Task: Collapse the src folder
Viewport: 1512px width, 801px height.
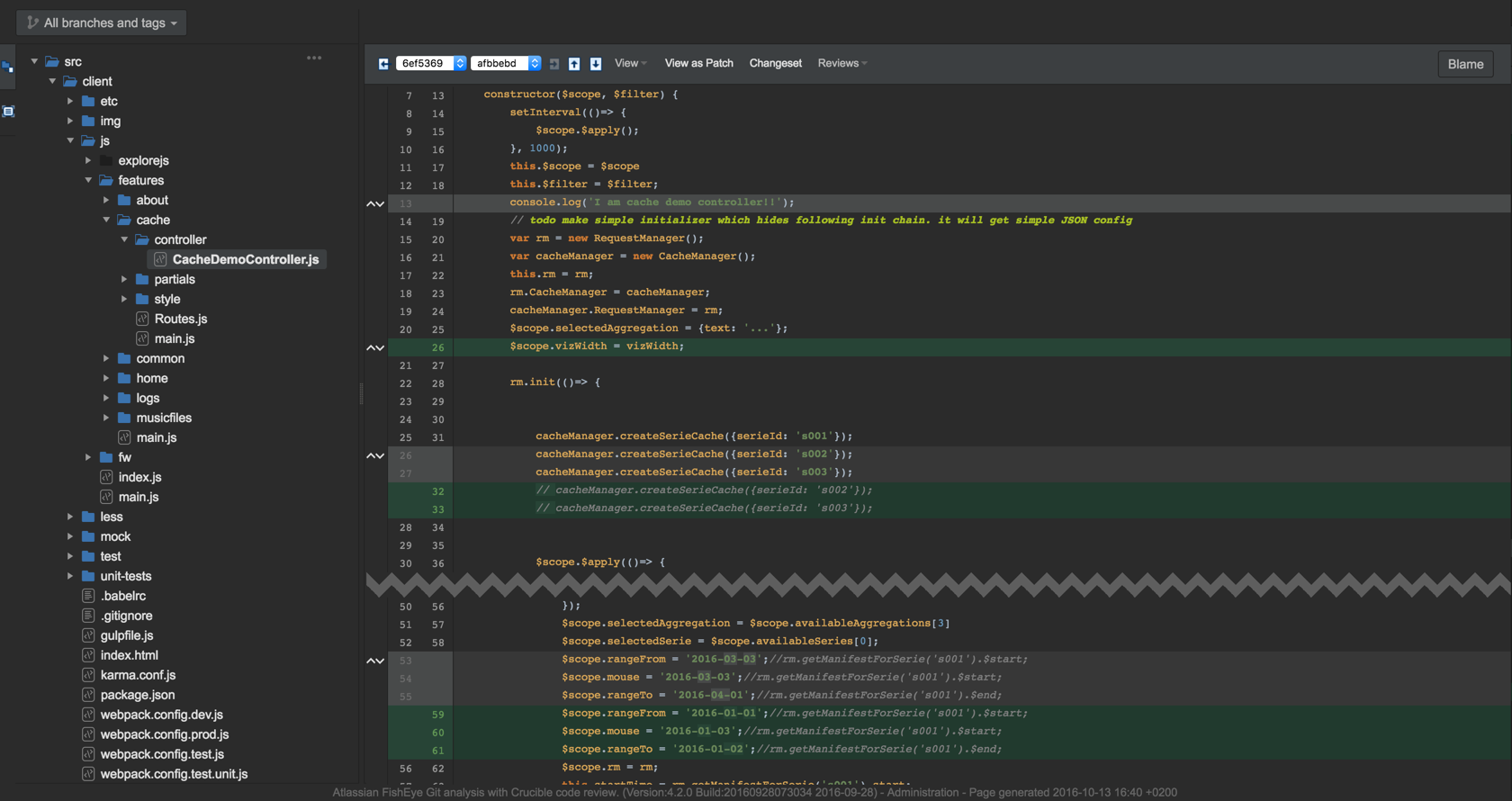Action: (x=34, y=61)
